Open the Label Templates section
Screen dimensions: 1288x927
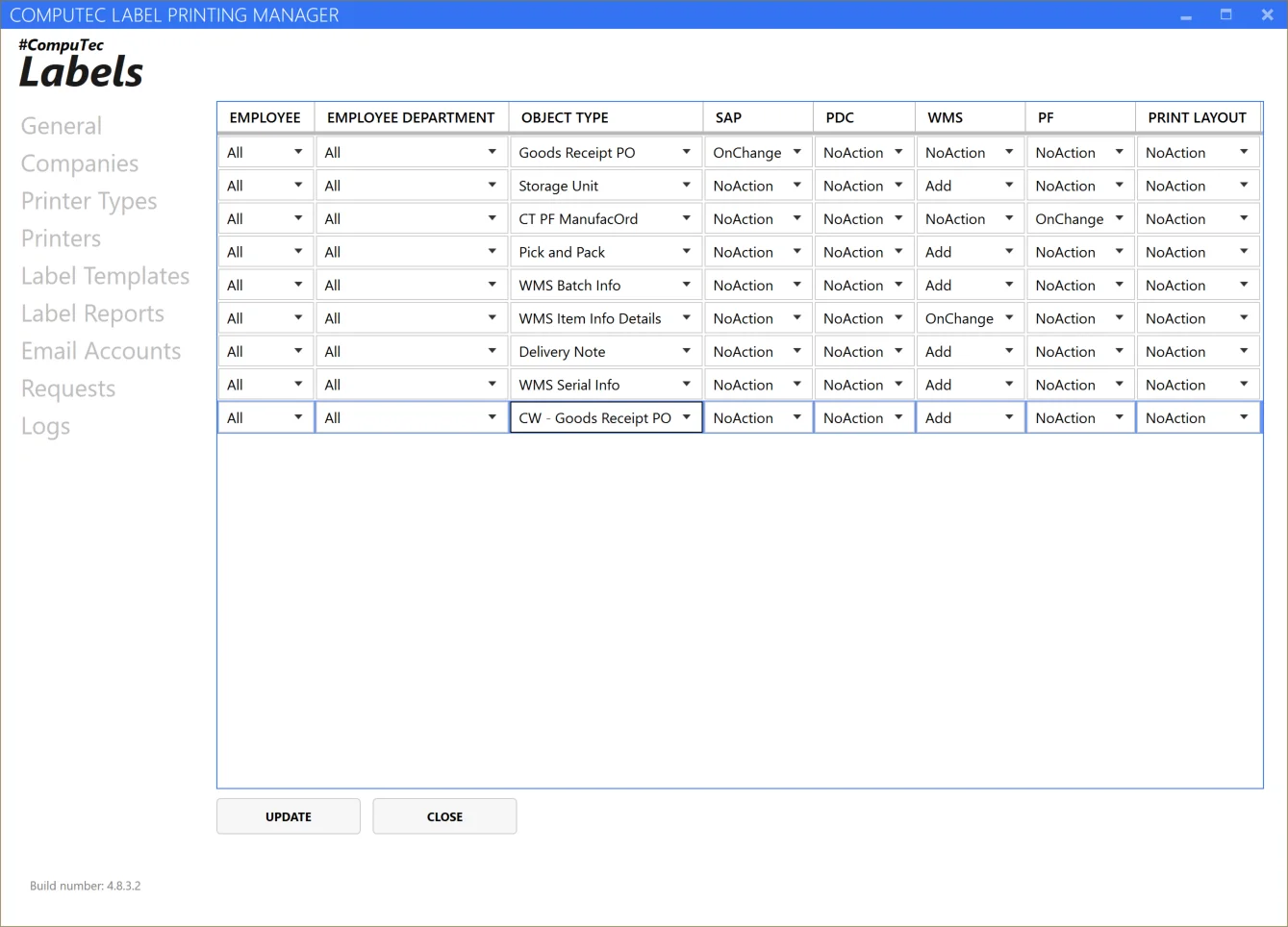tap(105, 276)
